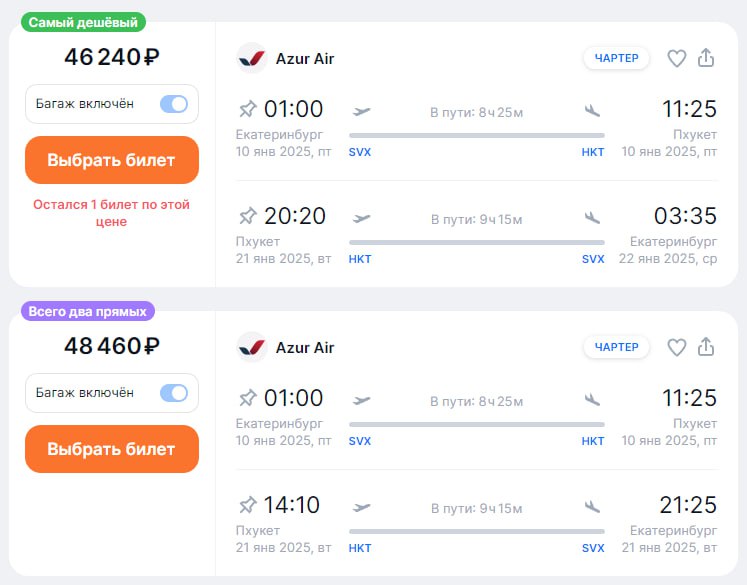
Task: Click the ЧАРТЕР badge on second ticket
Action: click(x=616, y=347)
